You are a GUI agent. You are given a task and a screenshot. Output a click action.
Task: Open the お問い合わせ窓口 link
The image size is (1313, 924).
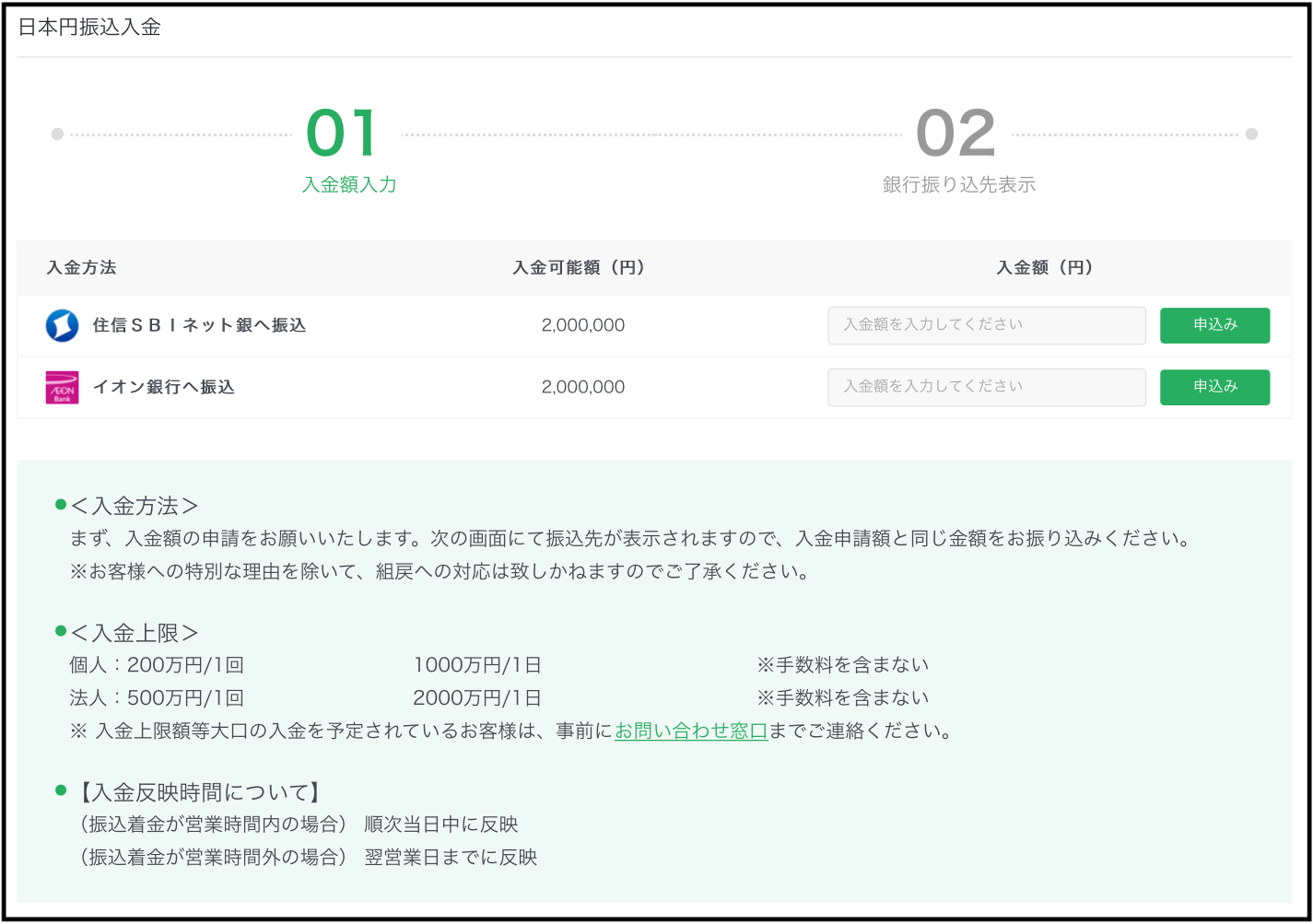pyautogui.click(x=691, y=731)
